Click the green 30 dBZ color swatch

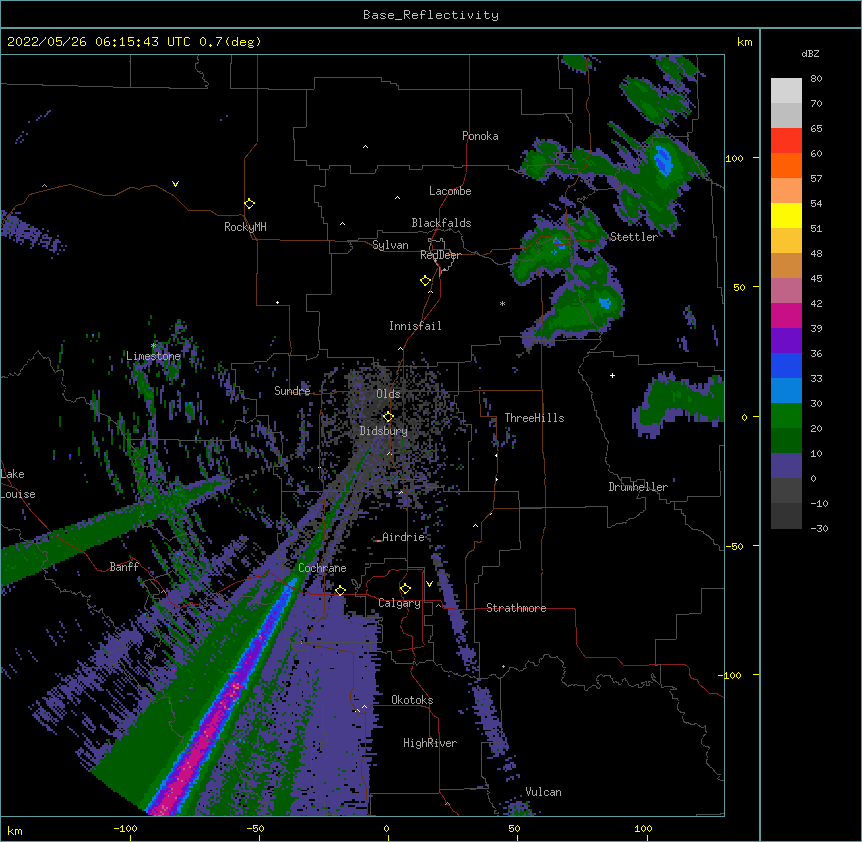point(786,416)
